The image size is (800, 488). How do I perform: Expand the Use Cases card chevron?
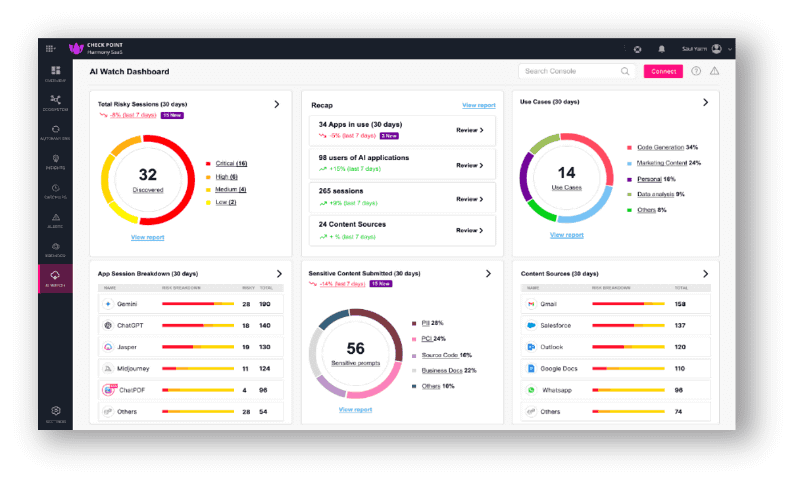coord(706,103)
